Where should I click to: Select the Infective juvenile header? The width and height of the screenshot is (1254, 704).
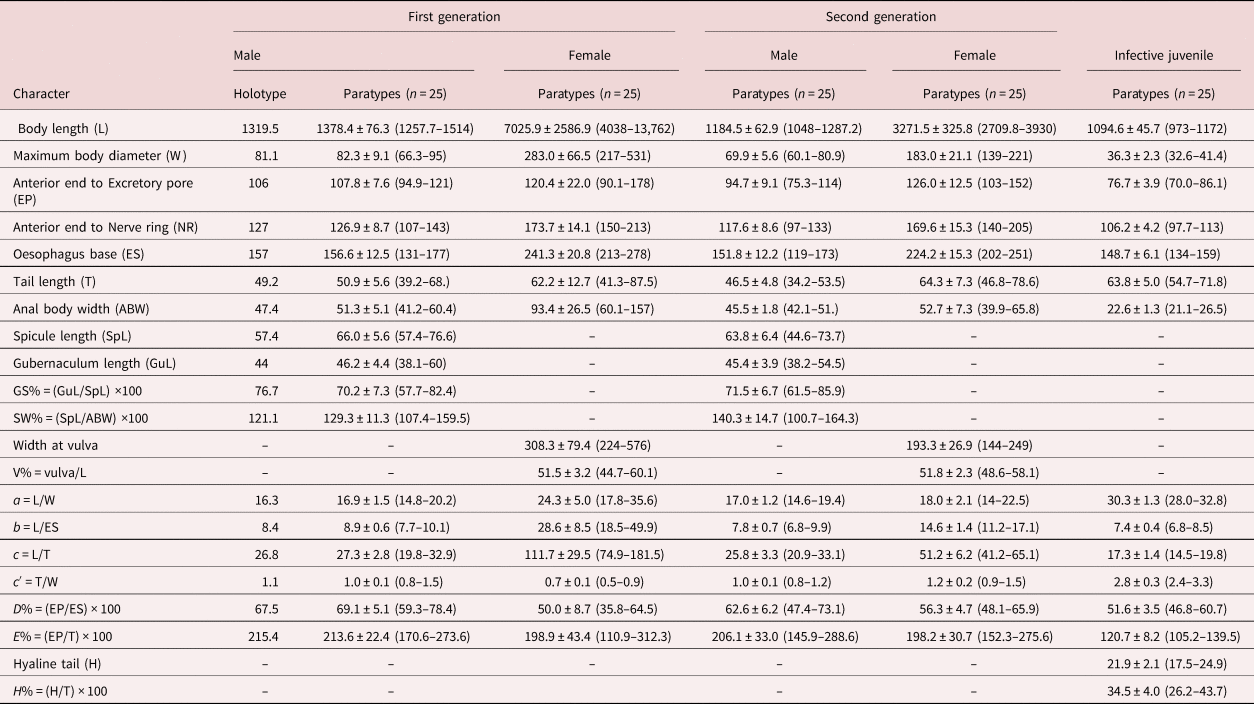pyautogui.click(x=1163, y=56)
